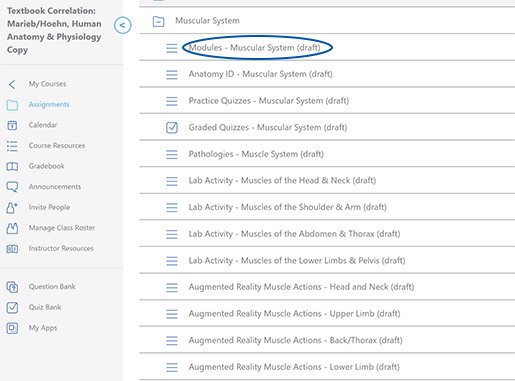Open Lab Activity - Muscles of the Shoulder & Arm
Screen dimensions: 515x381
coord(287,207)
